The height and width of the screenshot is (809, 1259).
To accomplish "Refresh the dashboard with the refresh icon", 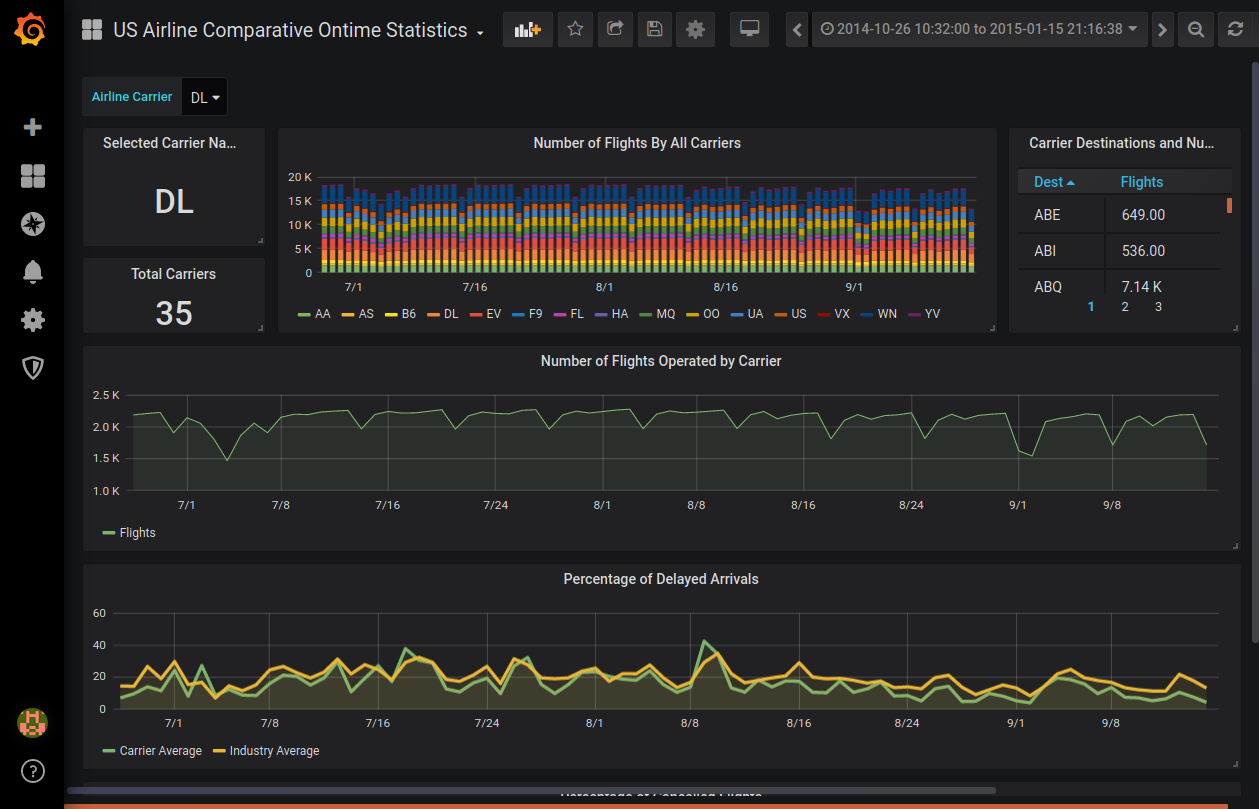I will tap(1234, 29).
